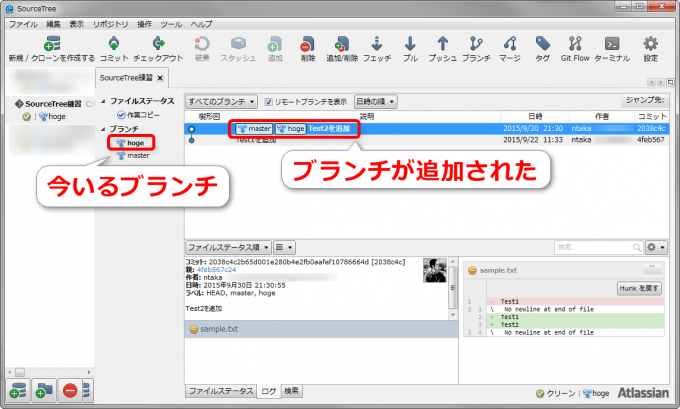The height and width of the screenshot is (409, 680).
Task: Select the hoge branch in the sidebar
Action: (131, 143)
